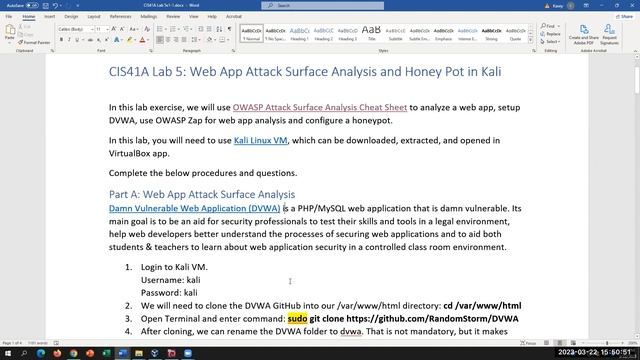Image resolution: width=640 pixels, height=360 pixels.
Task: Align text left
Action: tap(160, 40)
